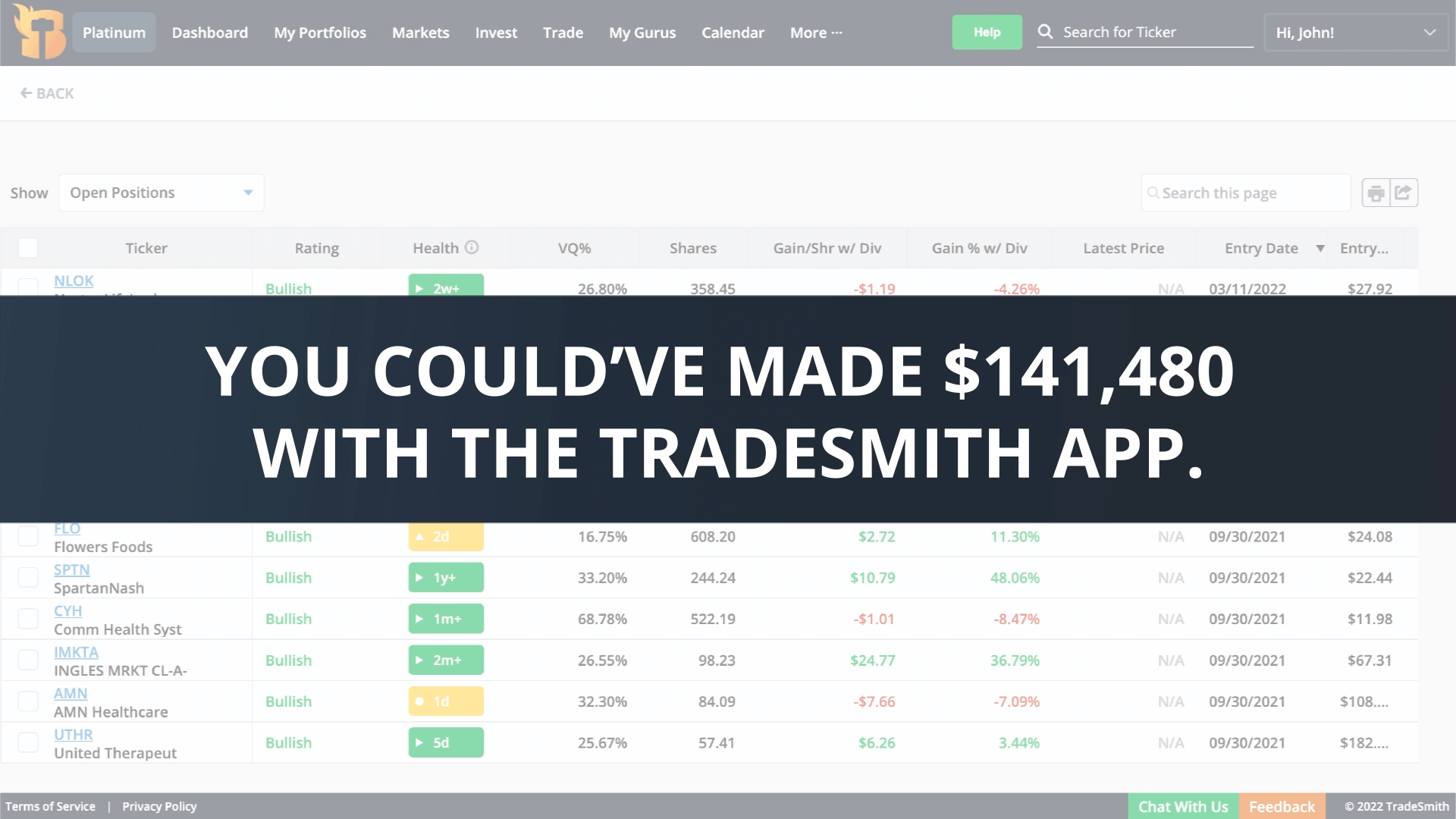This screenshot has height=819, width=1456.
Task: Click the BACK link
Action: point(47,93)
